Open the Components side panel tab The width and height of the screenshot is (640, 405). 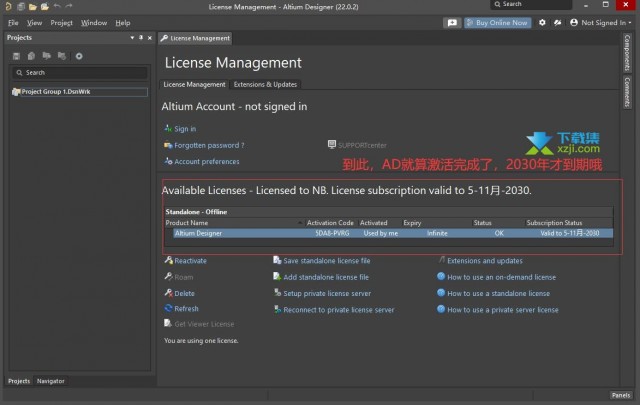click(627, 53)
